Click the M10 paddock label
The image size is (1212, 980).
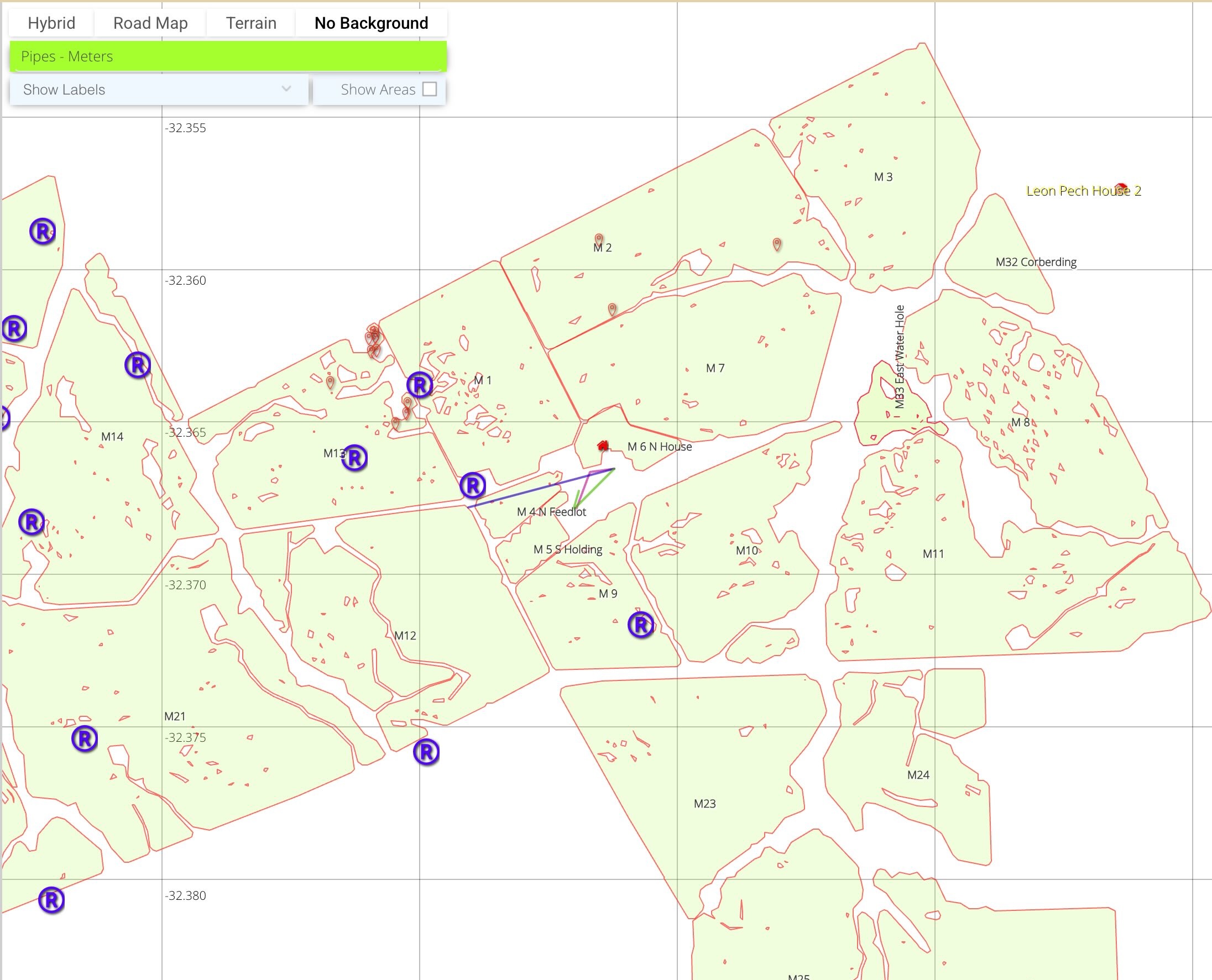746,551
